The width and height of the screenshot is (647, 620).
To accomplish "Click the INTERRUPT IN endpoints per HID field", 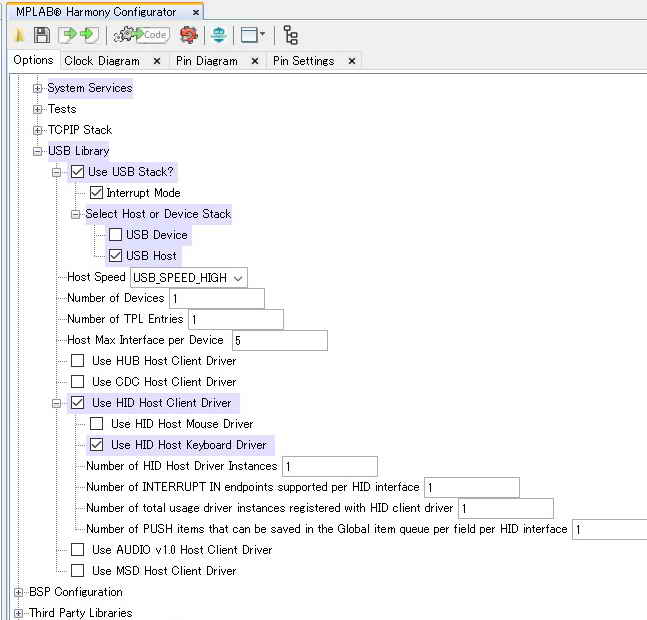I will point(472,488).
